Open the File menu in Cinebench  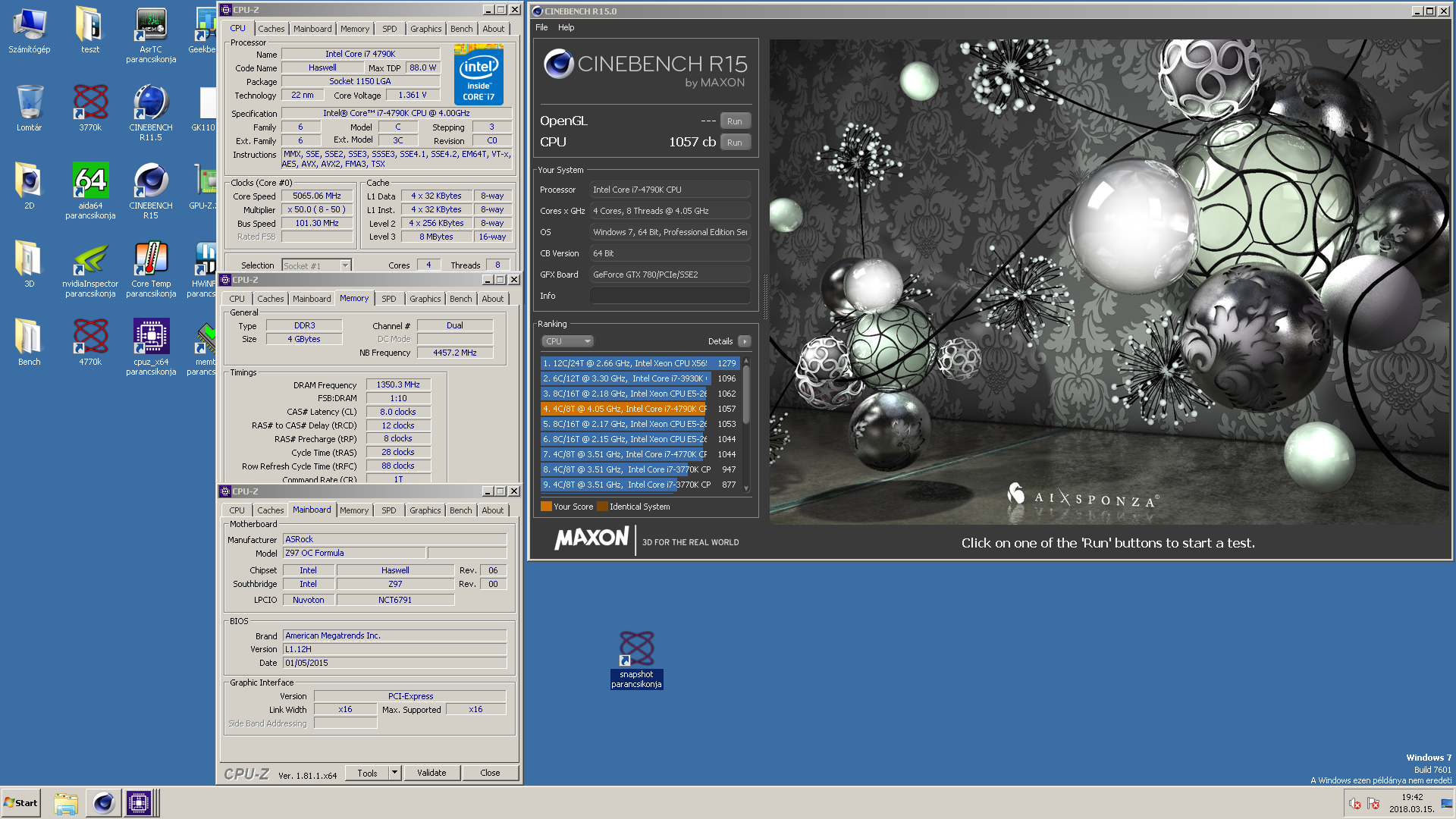point(541,27)
